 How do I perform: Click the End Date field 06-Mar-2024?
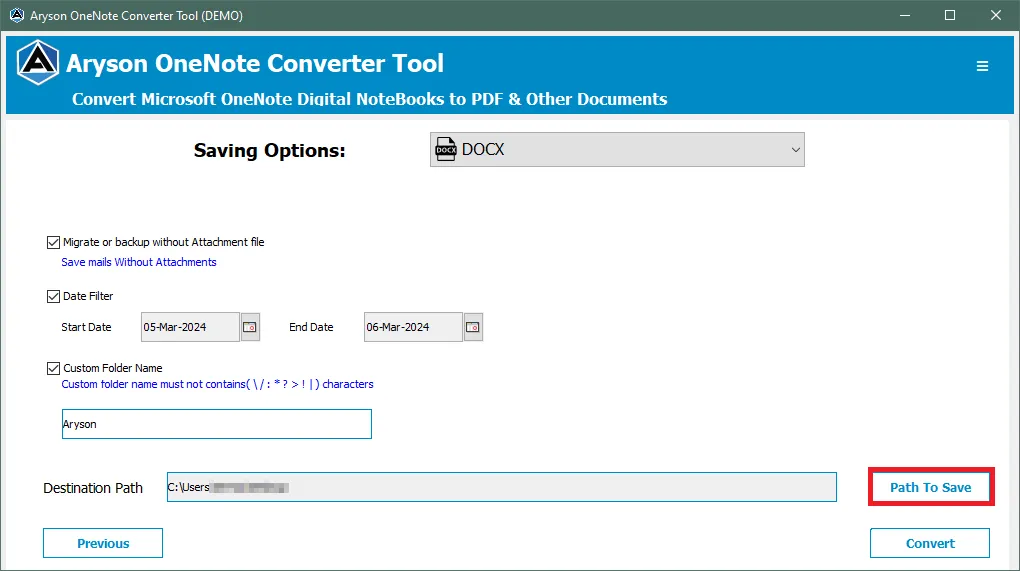413,327
